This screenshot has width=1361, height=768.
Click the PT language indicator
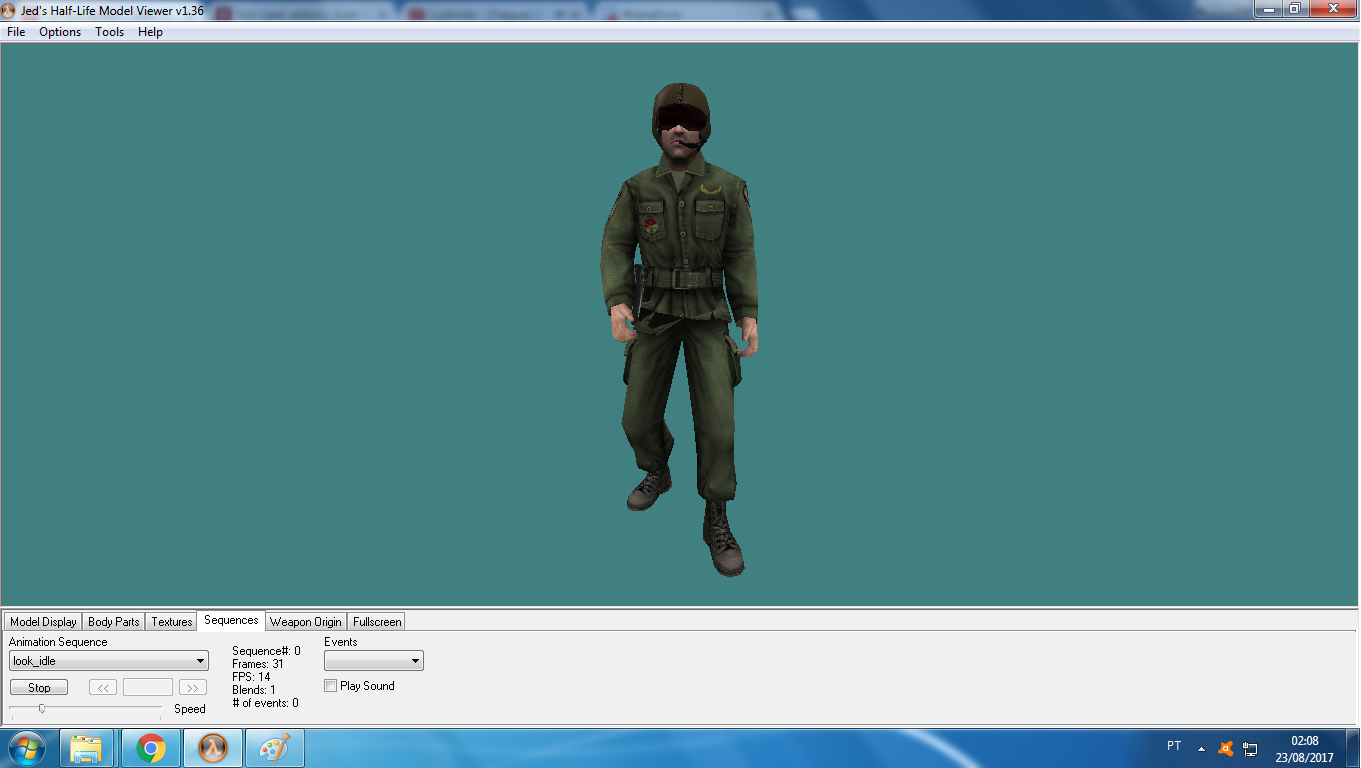(x=1174, y=746)
